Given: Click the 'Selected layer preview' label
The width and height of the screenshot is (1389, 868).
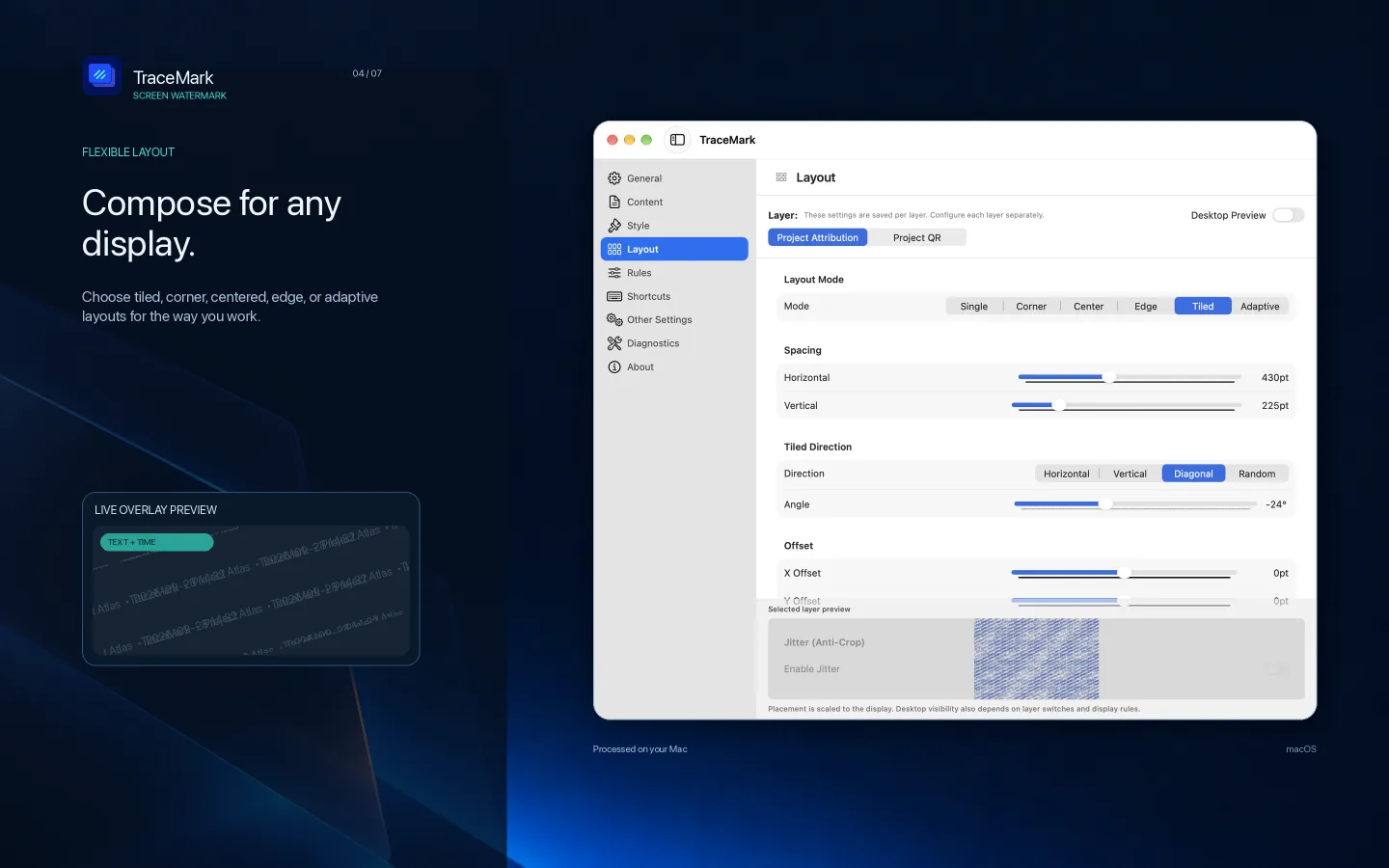Looking at the screenshot, I should 808,610.
